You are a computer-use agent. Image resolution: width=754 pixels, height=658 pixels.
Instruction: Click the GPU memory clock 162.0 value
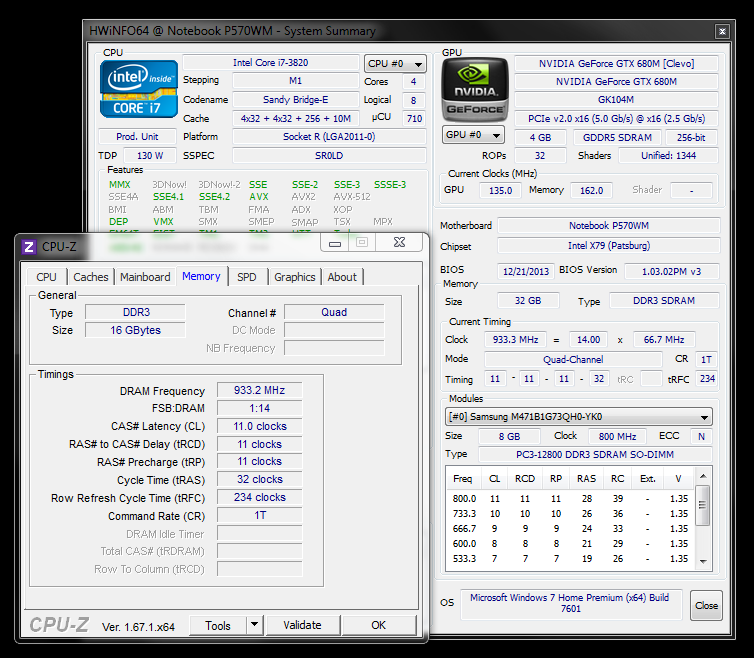click(591, 190)
